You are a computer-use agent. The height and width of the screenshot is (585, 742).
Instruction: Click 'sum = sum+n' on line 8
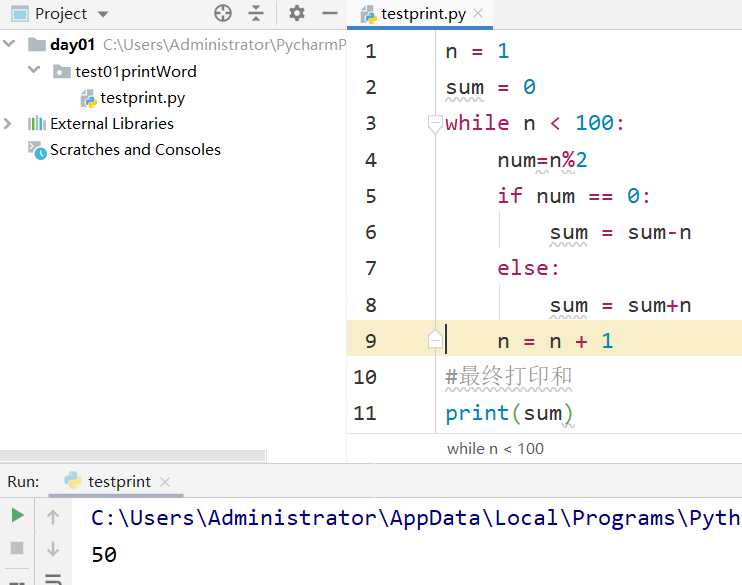click(620, 305)
